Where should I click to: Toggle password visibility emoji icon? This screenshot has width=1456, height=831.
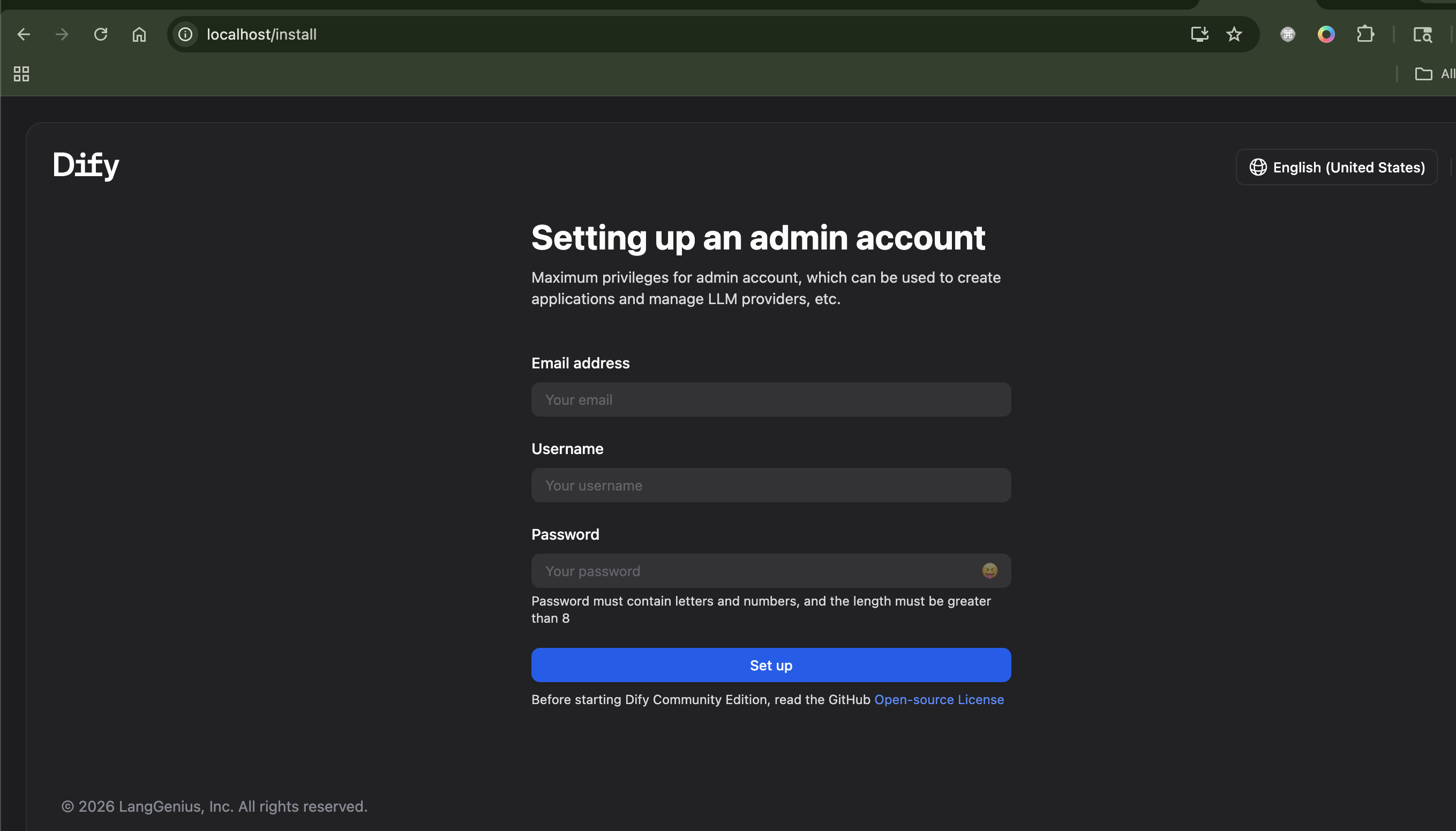[x=989, y=571]
